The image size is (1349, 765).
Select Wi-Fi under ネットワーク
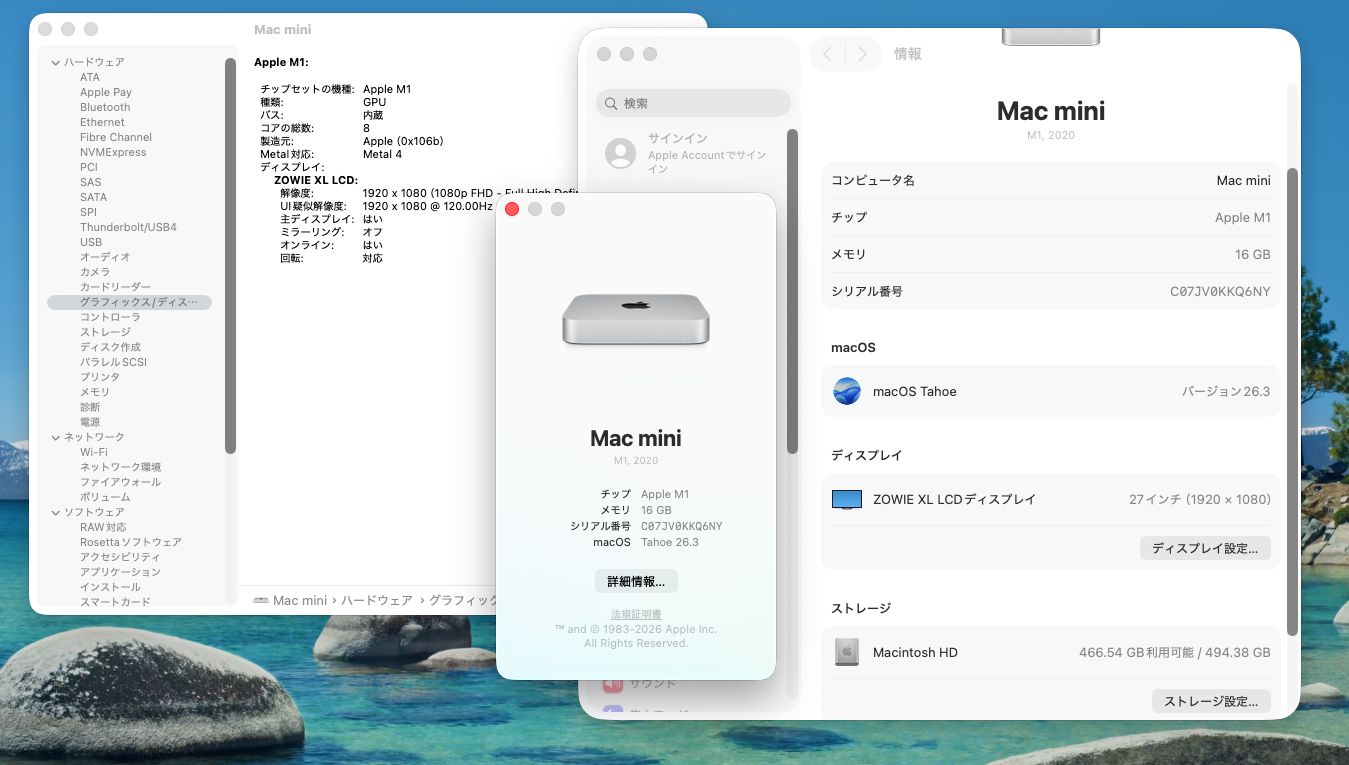pos(94,452)
